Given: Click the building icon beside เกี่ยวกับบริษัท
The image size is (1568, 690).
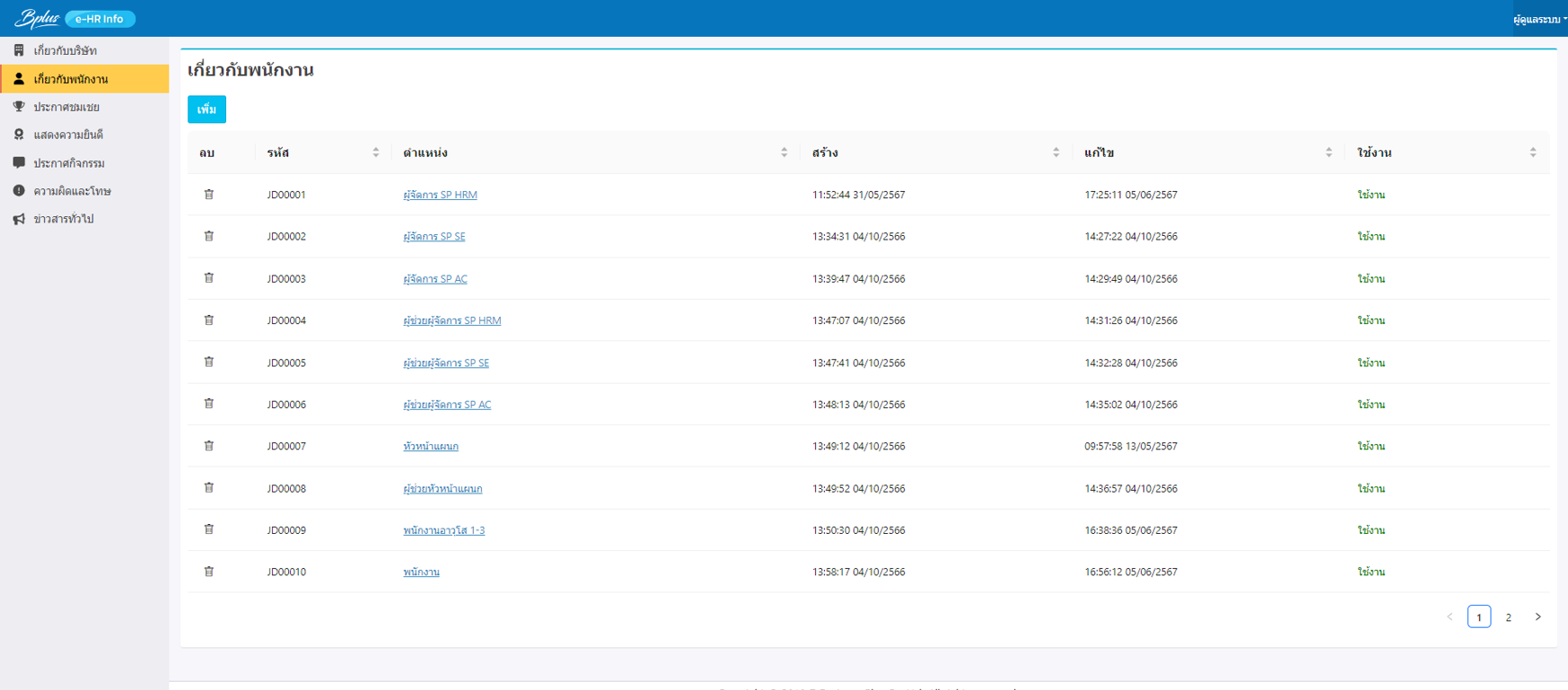Looking at the screenshot, I should point(19,50).
